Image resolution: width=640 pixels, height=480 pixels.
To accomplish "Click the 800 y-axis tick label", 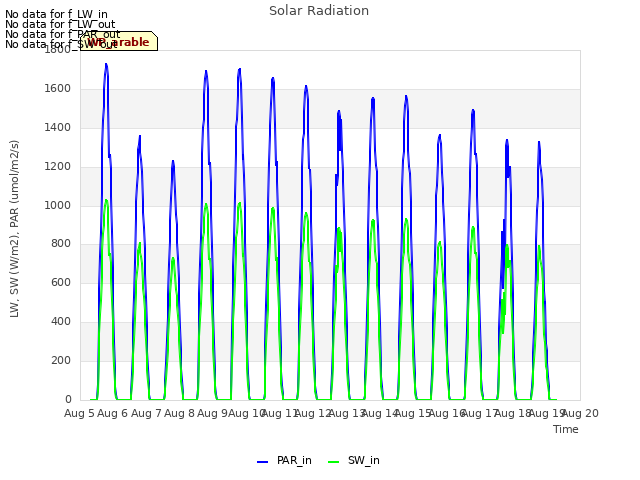I will tap(61, 244).
